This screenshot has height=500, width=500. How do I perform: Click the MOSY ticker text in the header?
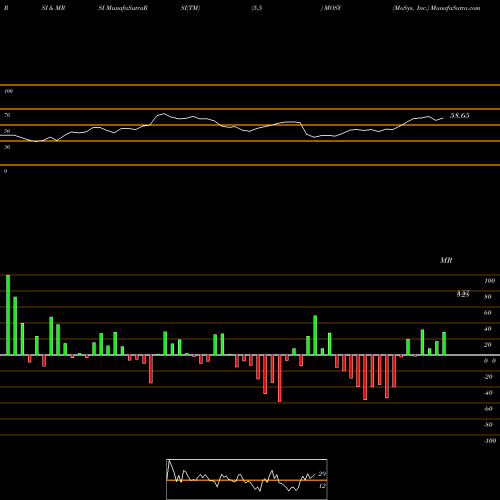point(332,8)
